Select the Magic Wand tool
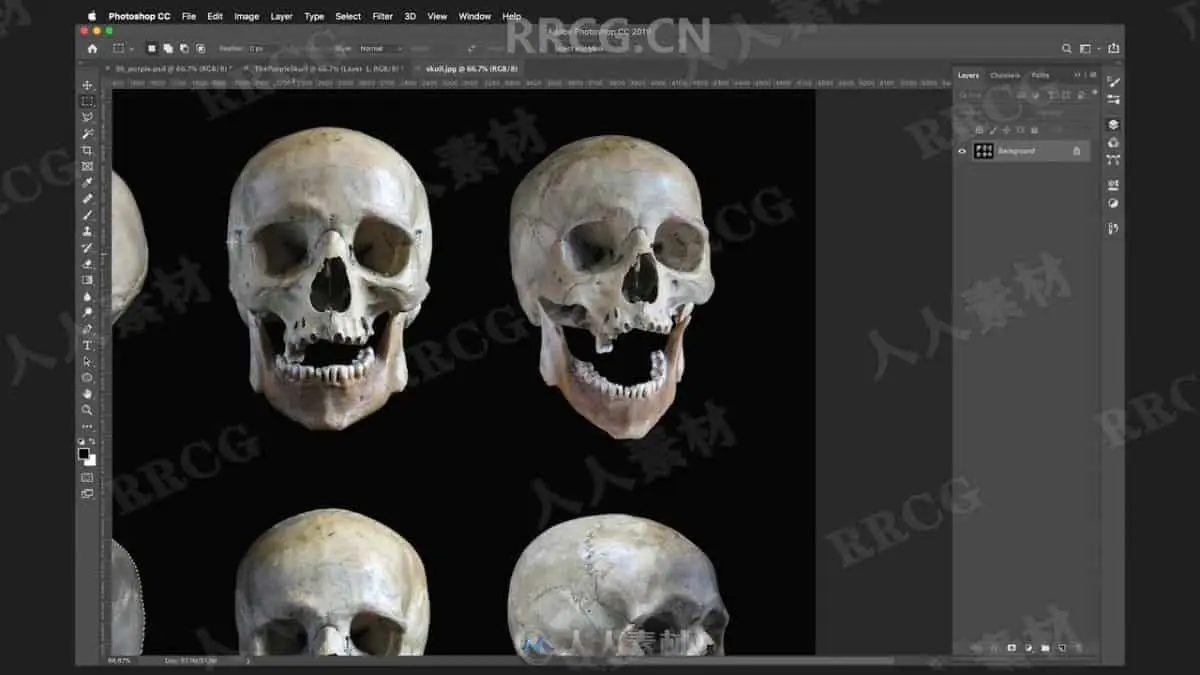The height and width of the screenshot is (675, 1200). 88,134
